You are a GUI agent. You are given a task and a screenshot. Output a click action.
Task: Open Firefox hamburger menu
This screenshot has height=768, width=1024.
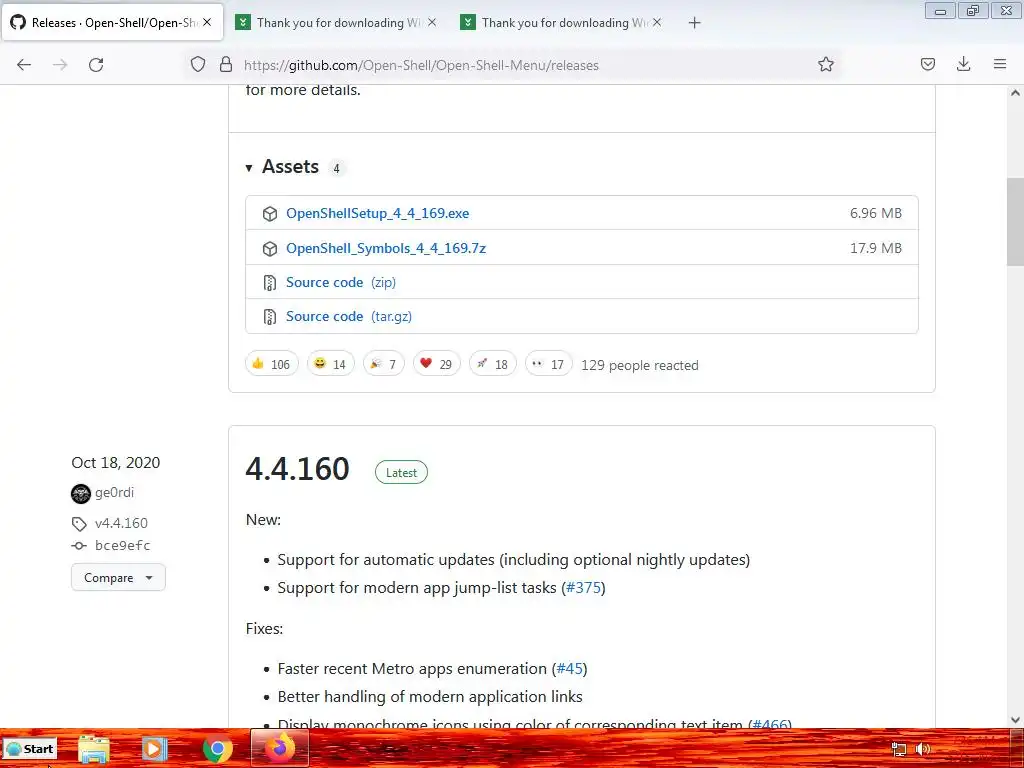coord(1000,64)
